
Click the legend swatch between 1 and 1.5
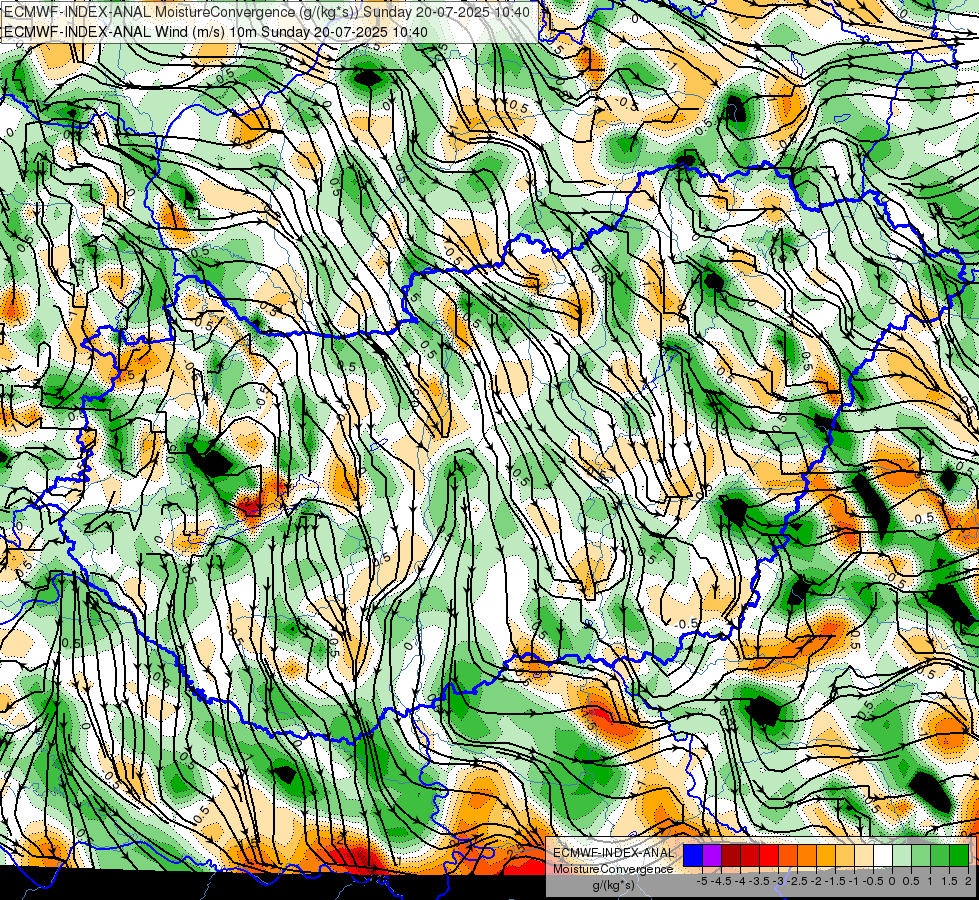pyautogui.click(x=940, y=855)
